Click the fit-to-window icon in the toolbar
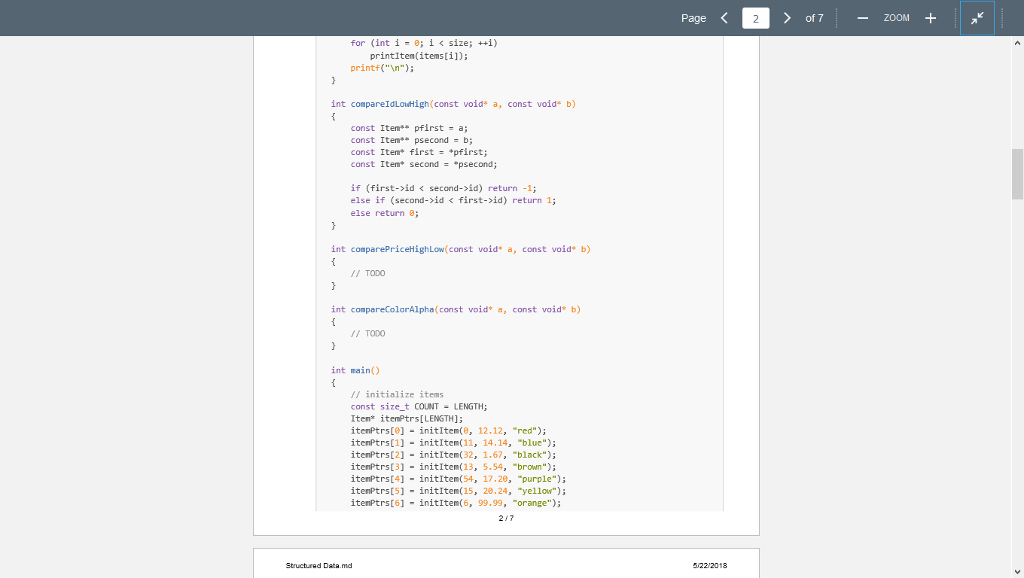The image size is (1024, 578). pyautogui.click(x=977, y=17)
